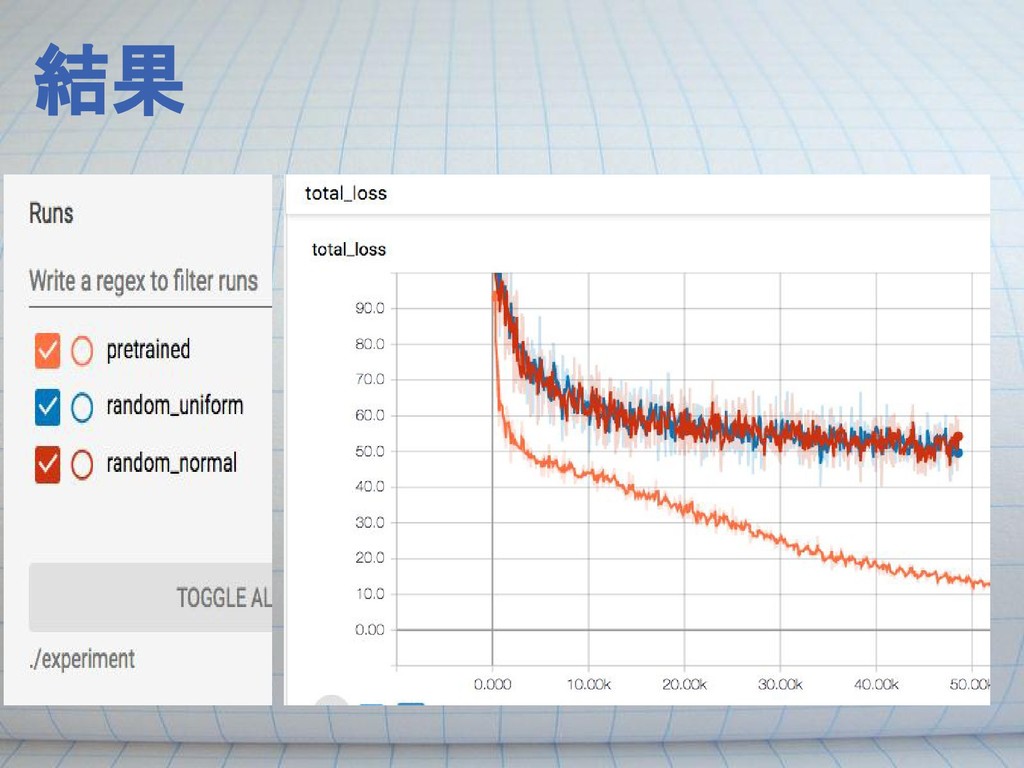1024x768 pixels.
Task: Click the total_loss chart title
Action: coord(349,249)
